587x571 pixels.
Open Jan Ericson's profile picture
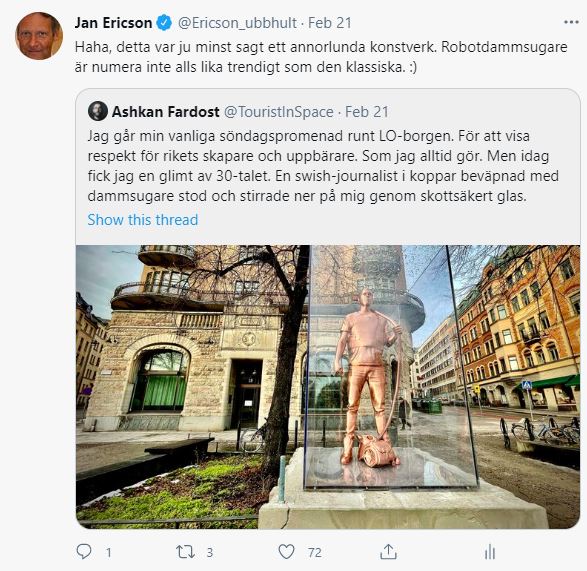click(39, 36)
